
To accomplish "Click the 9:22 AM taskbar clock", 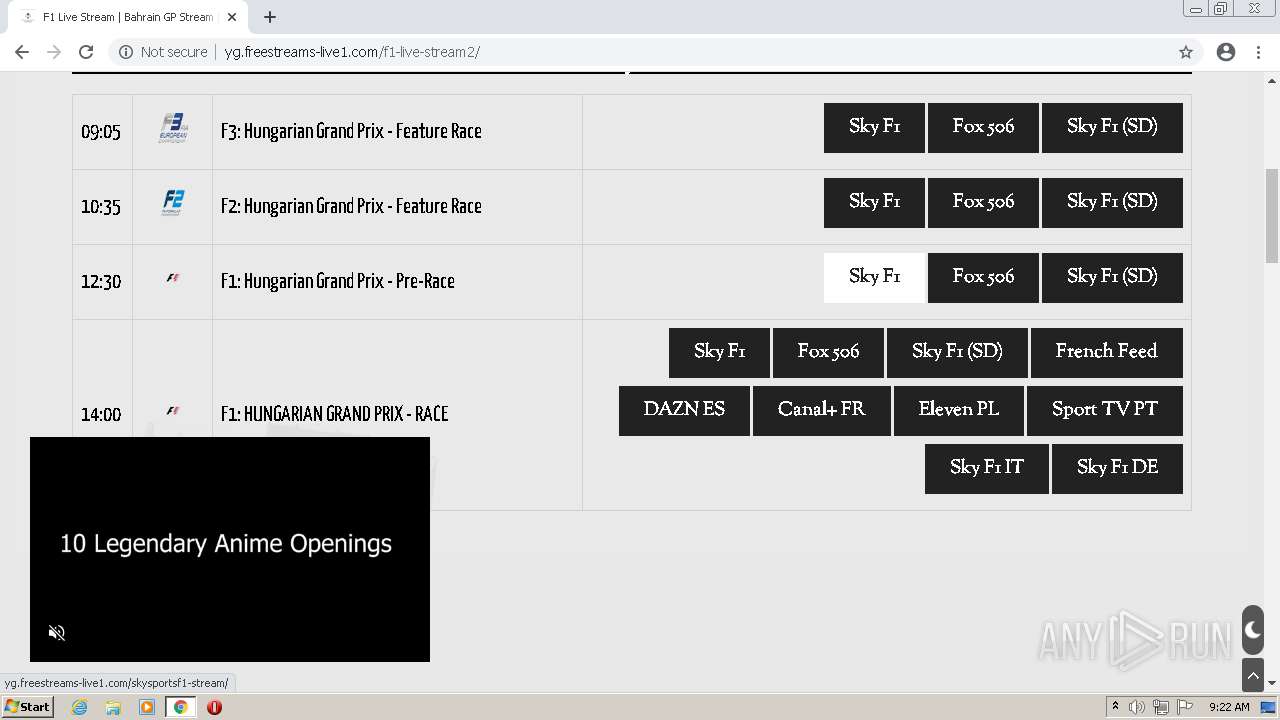I will pyautogui.click(x=1229, y=707).
